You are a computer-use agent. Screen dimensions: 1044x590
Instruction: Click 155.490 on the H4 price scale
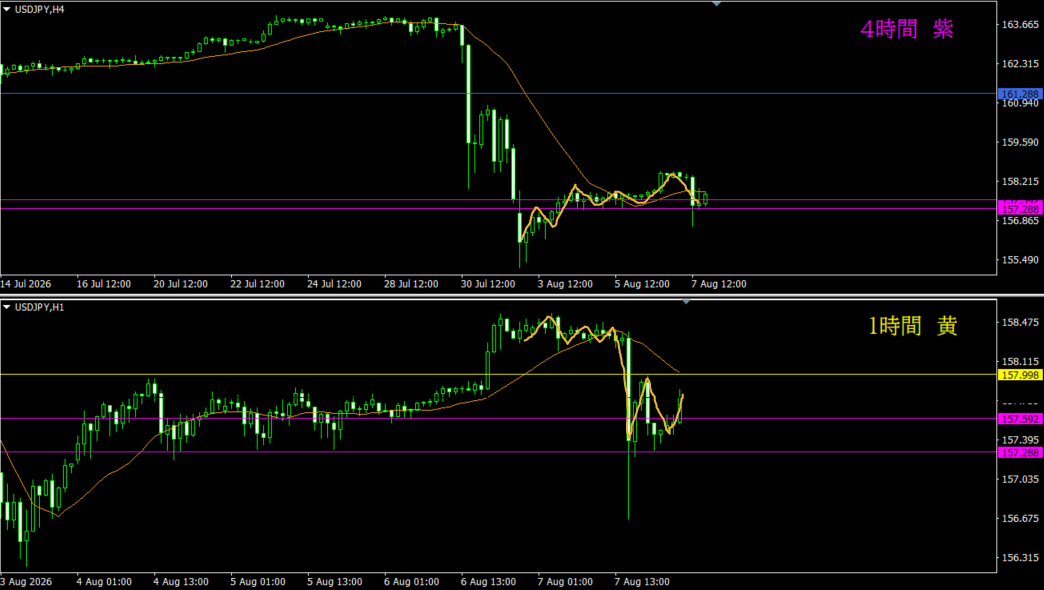(1020, 260)
